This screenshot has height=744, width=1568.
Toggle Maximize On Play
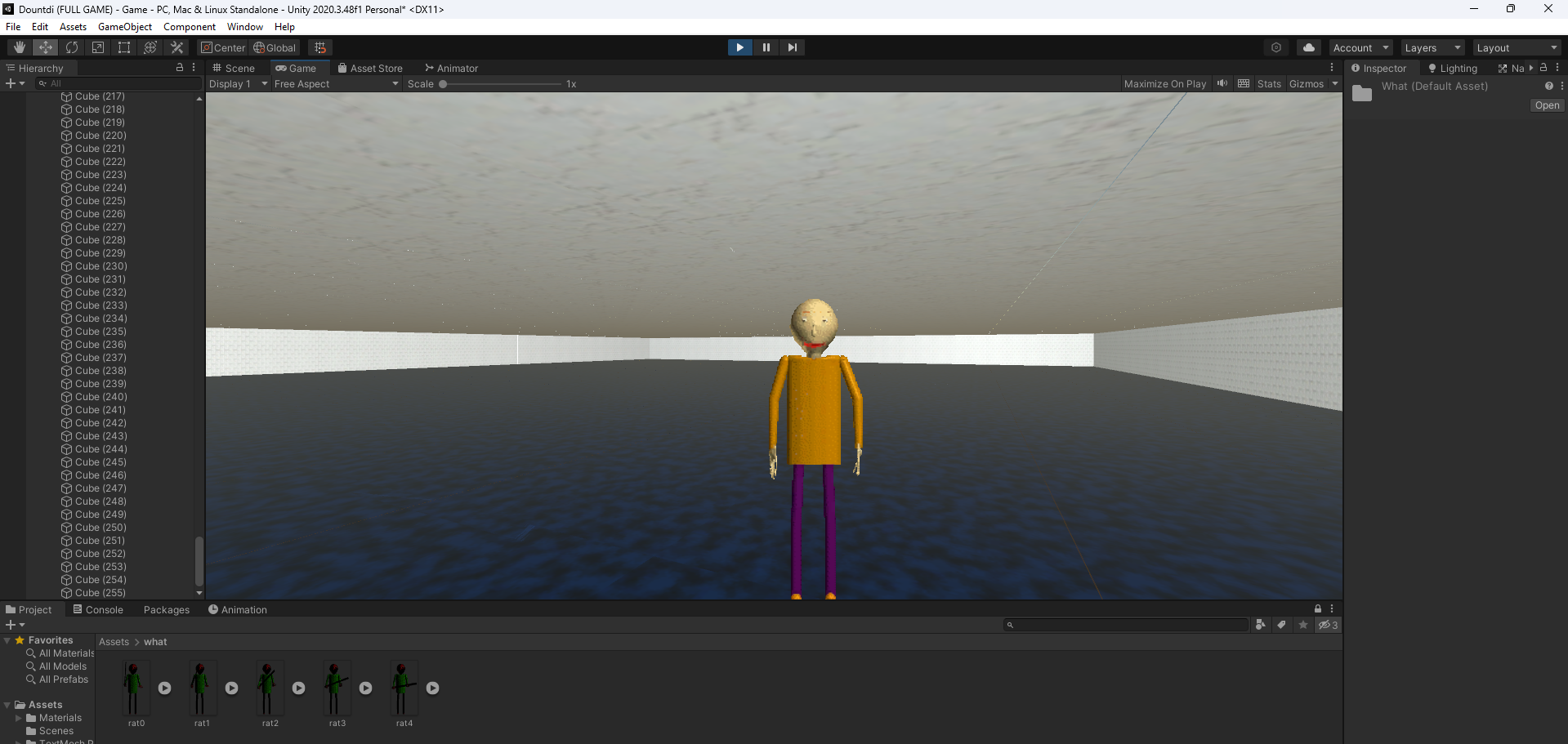1165,83
